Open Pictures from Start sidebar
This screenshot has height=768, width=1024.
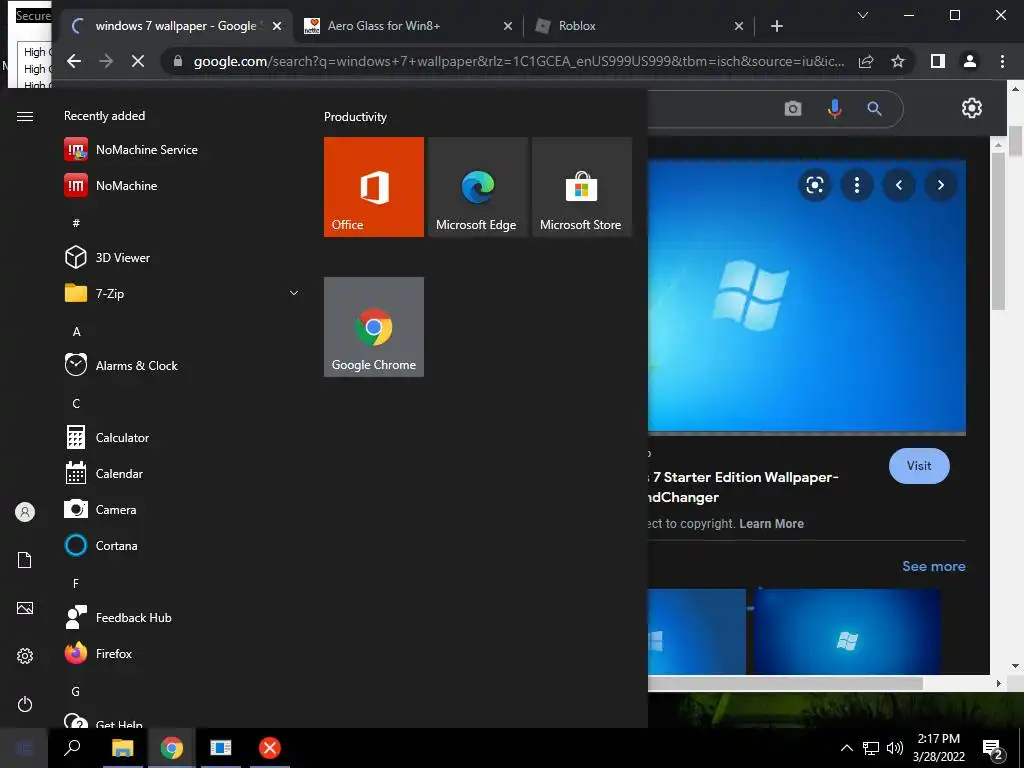25,608
